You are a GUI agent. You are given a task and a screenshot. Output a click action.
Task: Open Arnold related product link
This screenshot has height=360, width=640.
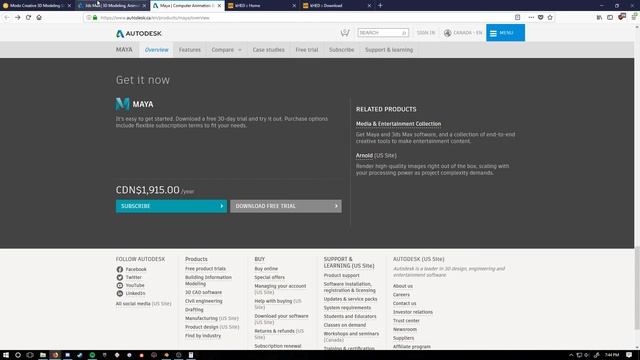coord(364,156)
